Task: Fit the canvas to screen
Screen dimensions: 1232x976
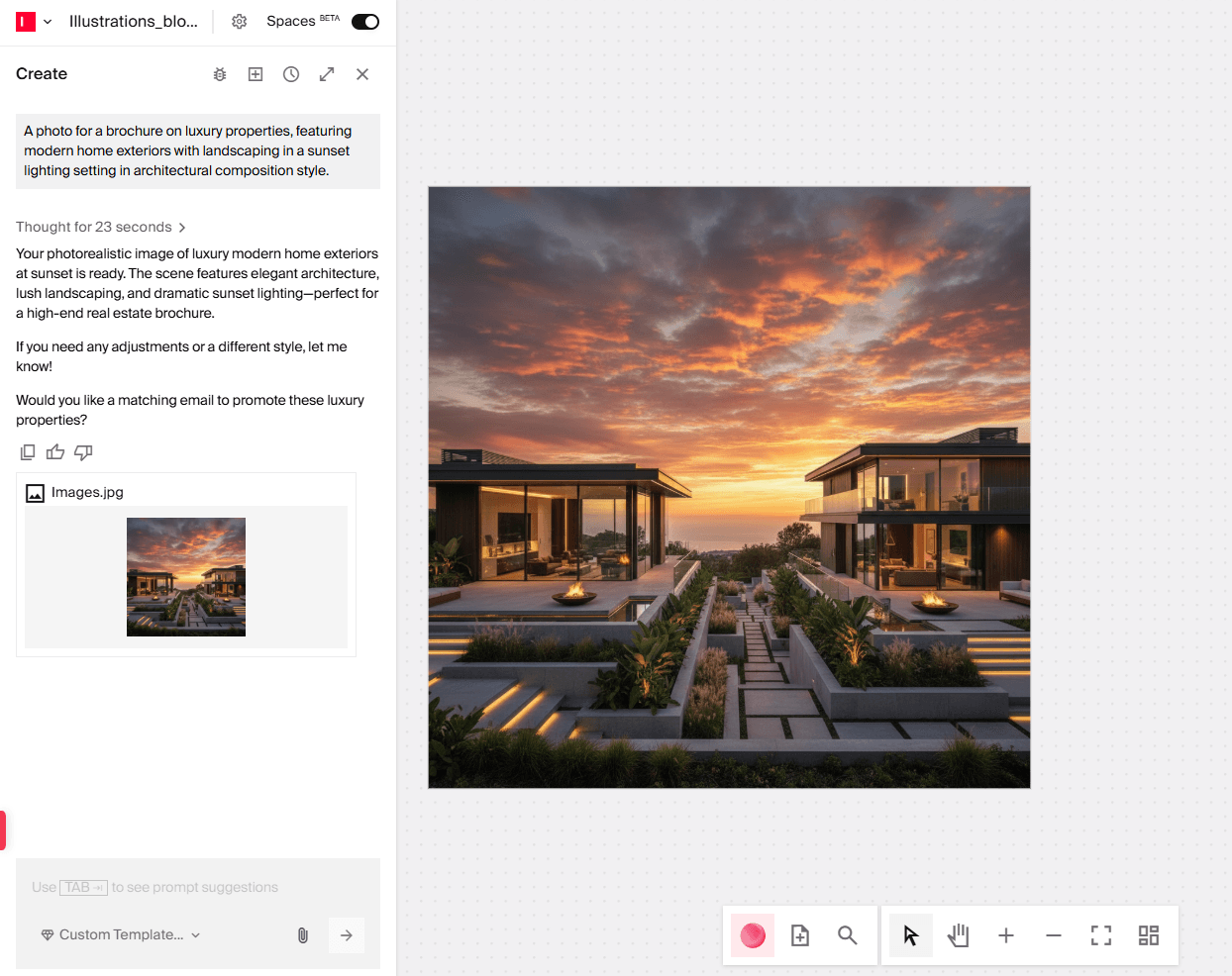Action: click(x=1100, y=934)
